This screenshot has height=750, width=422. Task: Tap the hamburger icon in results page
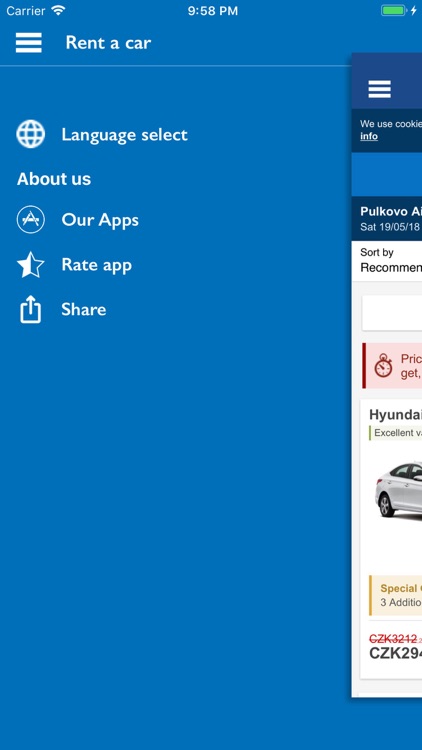(x=379, y=89)
